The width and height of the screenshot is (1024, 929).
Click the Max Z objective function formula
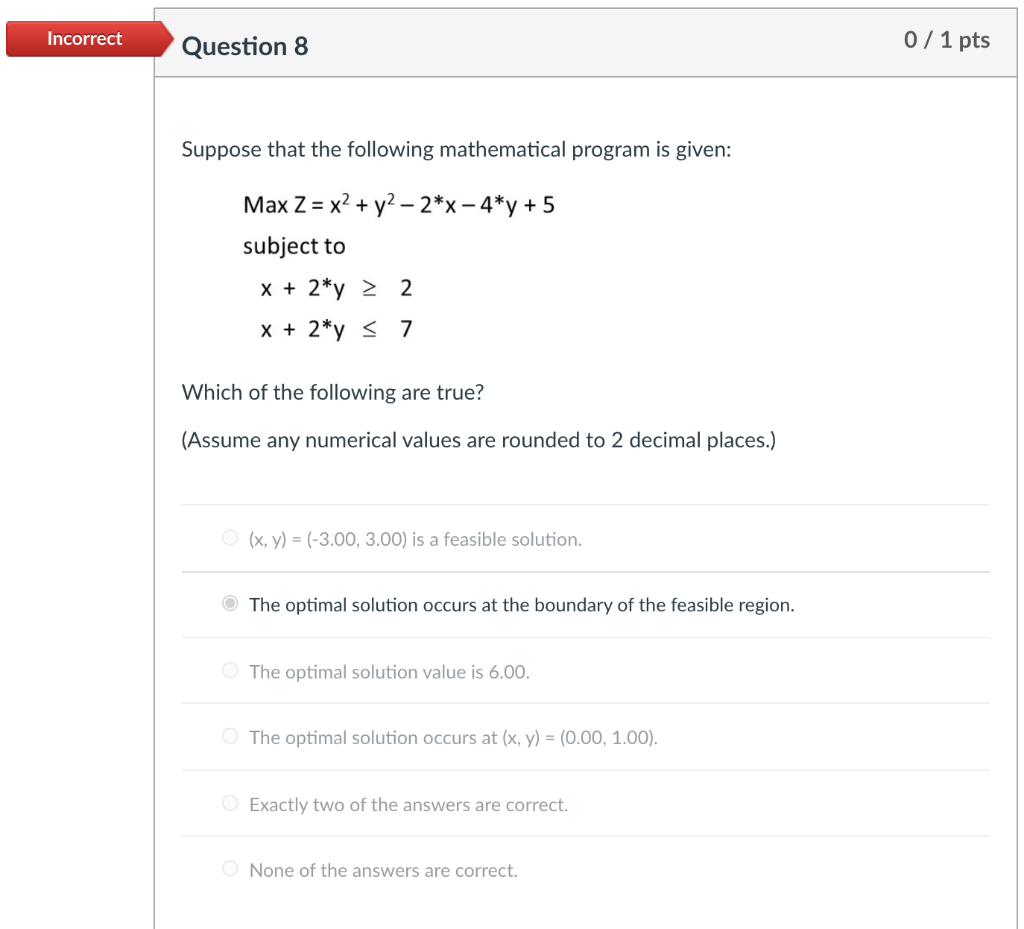click(400, 204)
